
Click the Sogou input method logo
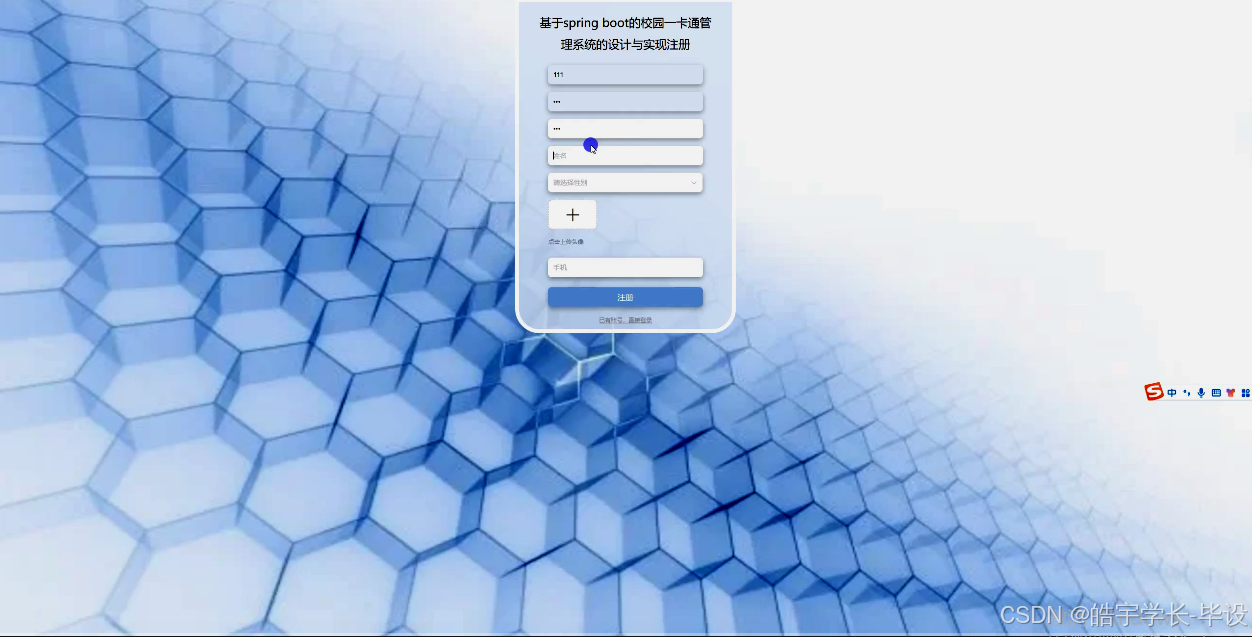point(1154,392)
